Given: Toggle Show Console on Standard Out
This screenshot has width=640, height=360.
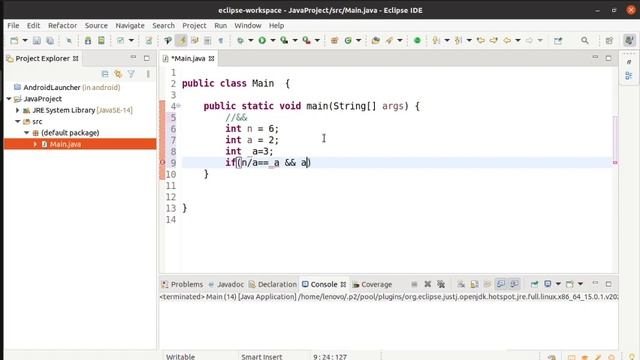Looking at the screenshot, I should tap(501, 284).
